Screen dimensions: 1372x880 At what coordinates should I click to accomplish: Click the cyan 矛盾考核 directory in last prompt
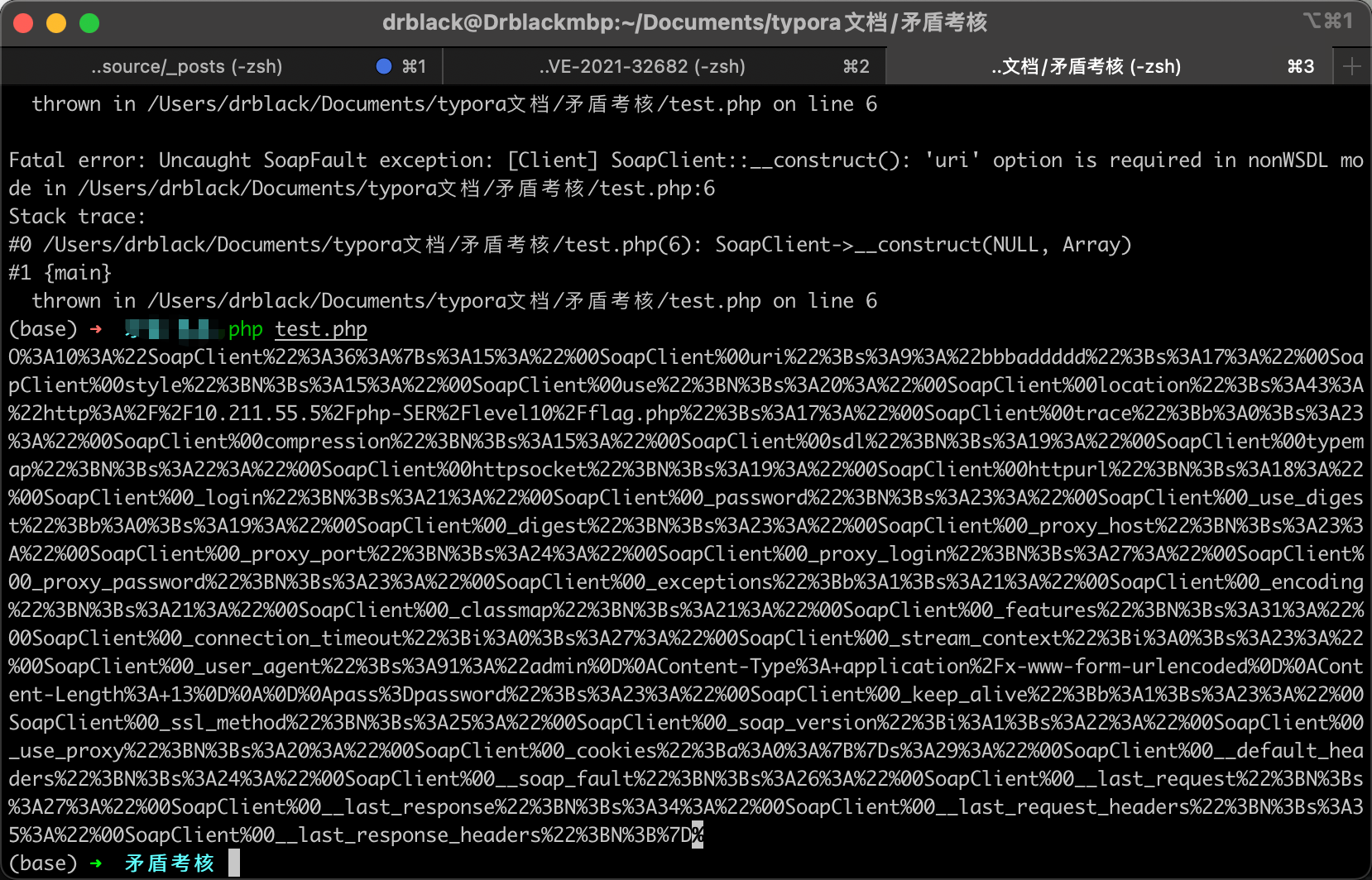(x=170, y=863)
